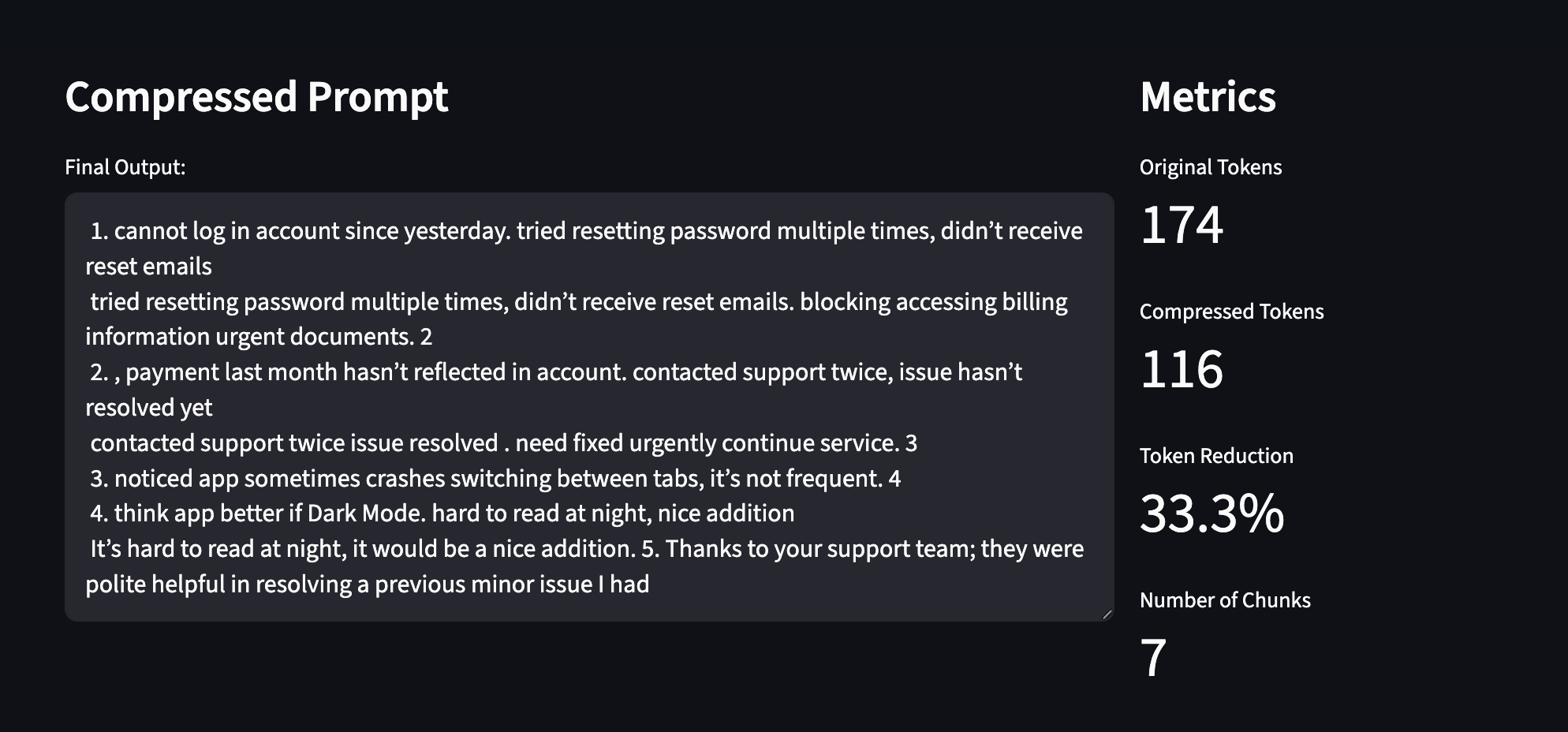Viewport: 1568px width, 732px height.
Task: Place cursor on 'polite helpful in resolving' line
Action: (368, 584)
